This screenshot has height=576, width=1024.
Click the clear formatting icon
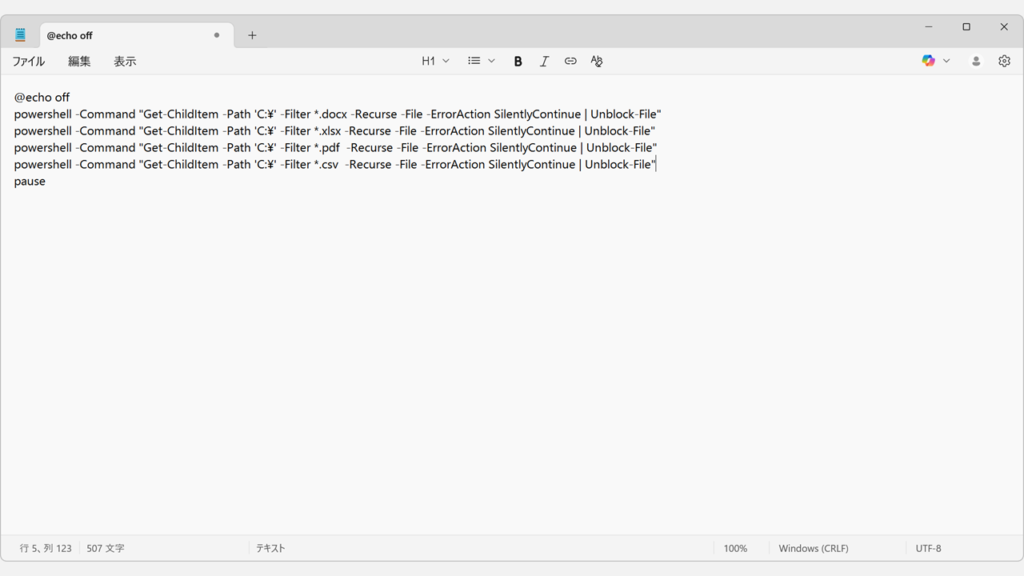[597, 61]
